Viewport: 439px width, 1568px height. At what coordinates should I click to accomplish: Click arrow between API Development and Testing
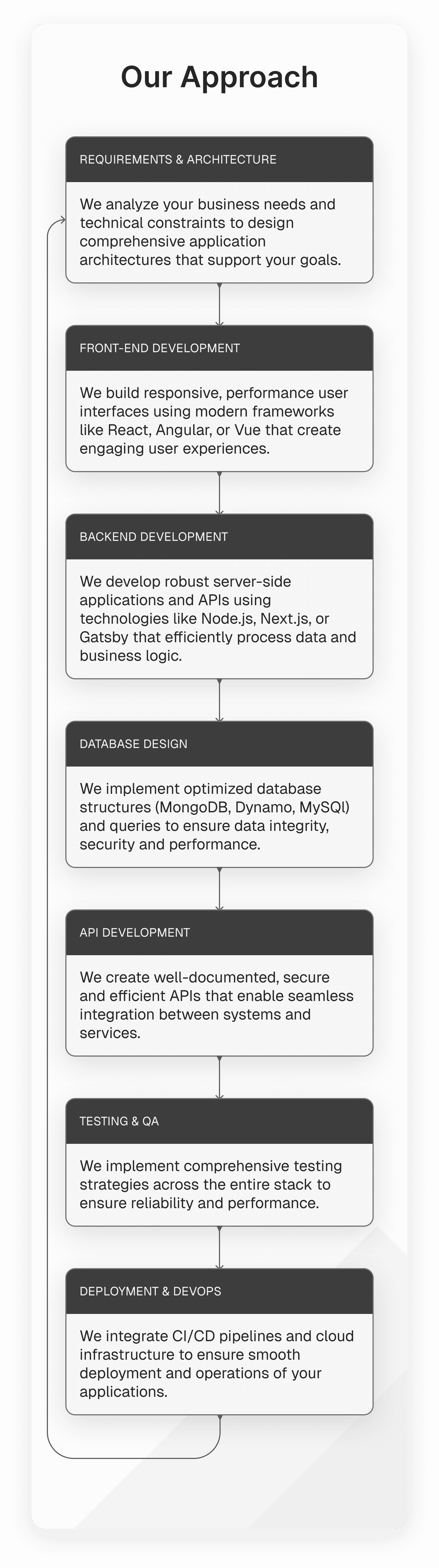tap(219, 1077)
